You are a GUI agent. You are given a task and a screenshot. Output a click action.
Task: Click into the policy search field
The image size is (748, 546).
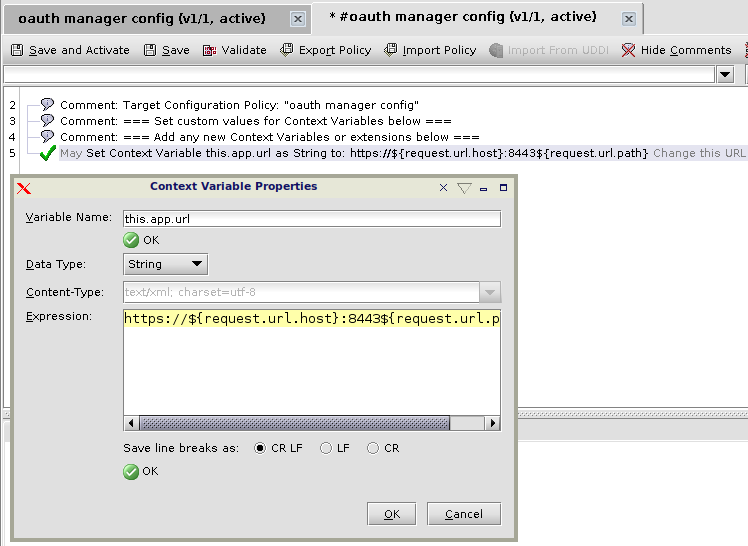click(359, 75)
